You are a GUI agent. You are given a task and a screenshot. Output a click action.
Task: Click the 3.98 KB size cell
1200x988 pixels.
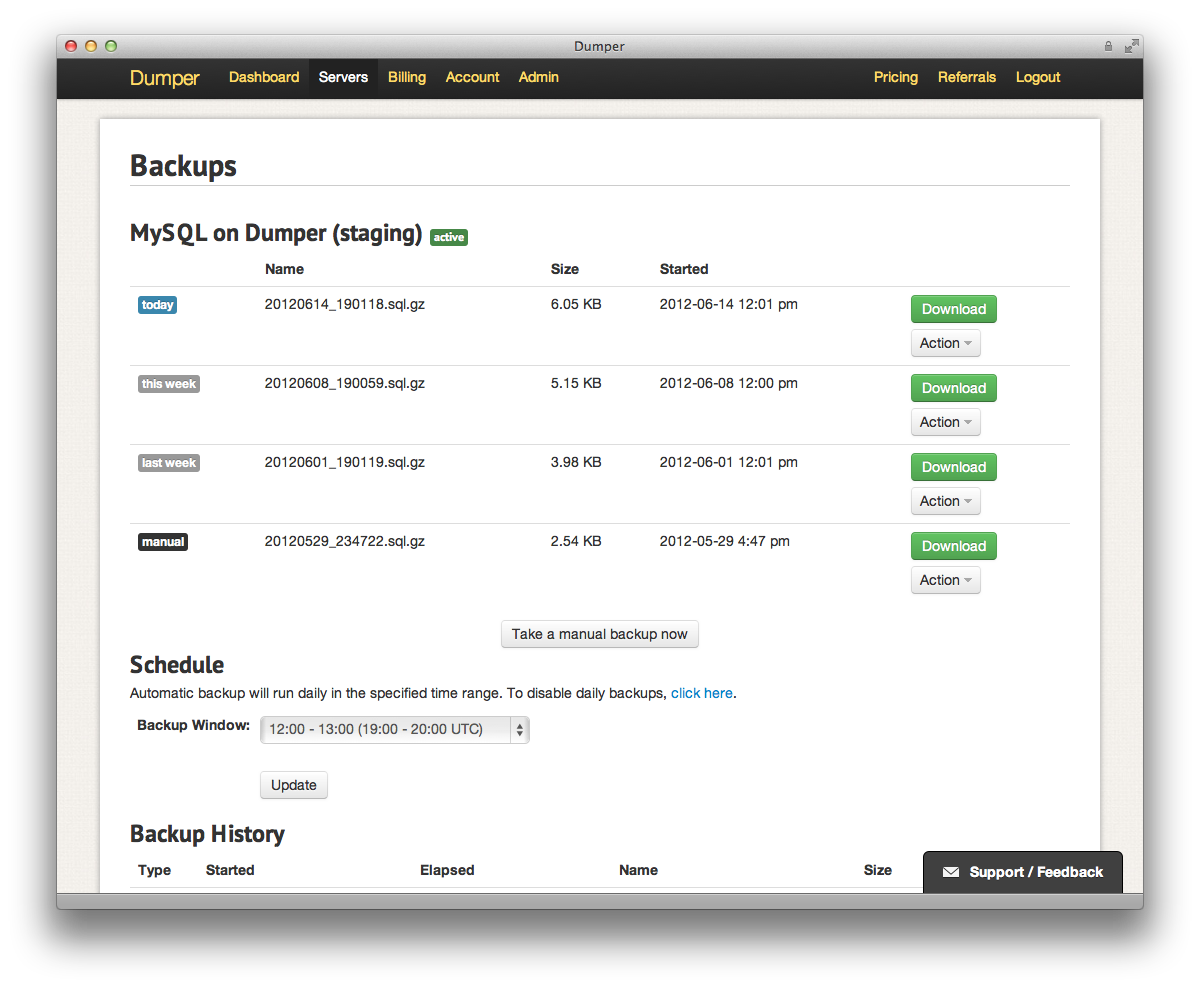pos(576,462)
